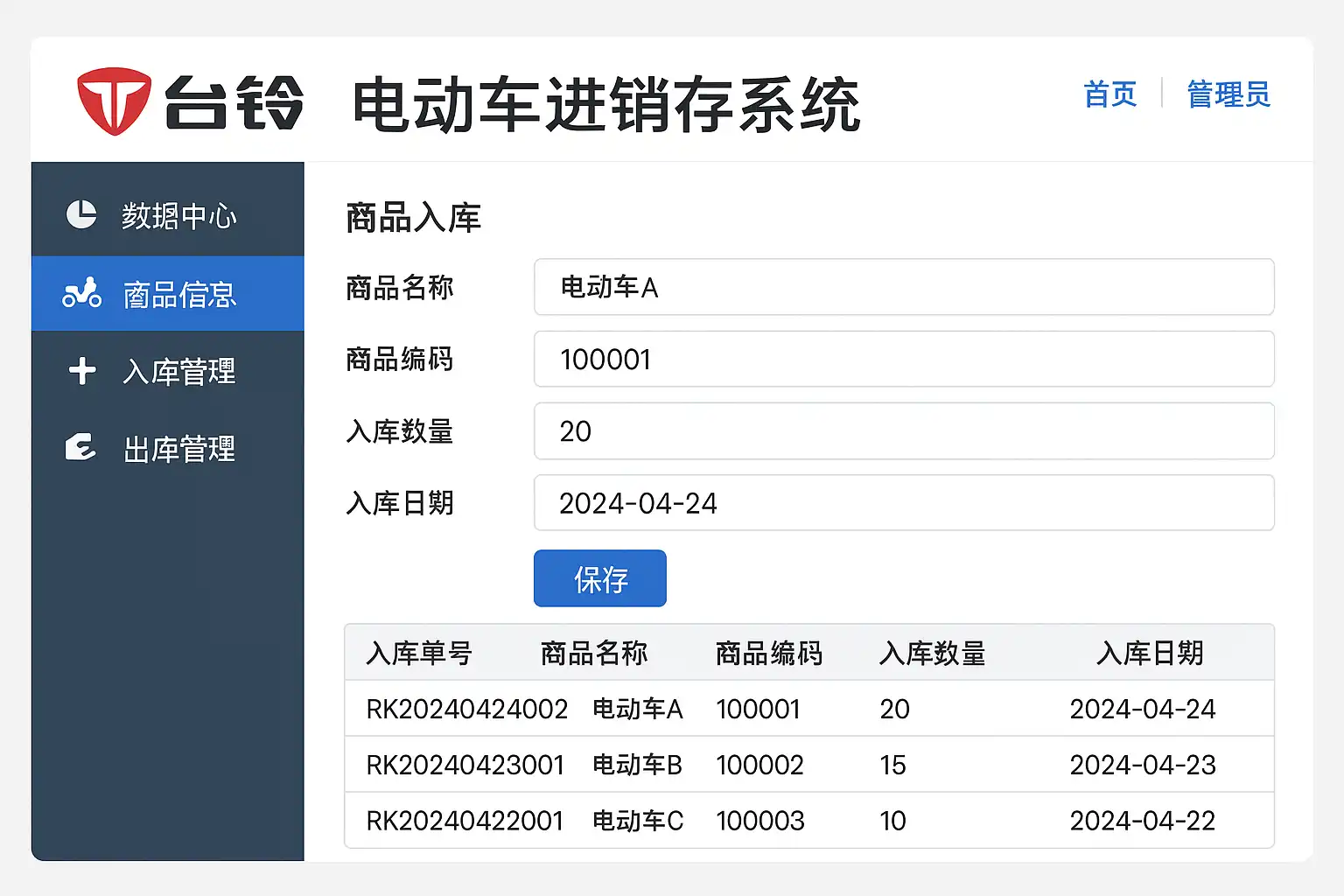The height and width of the screenshot is (896, 1344).
Task: Select order number RK20240424002
Action: coord(467,709)
